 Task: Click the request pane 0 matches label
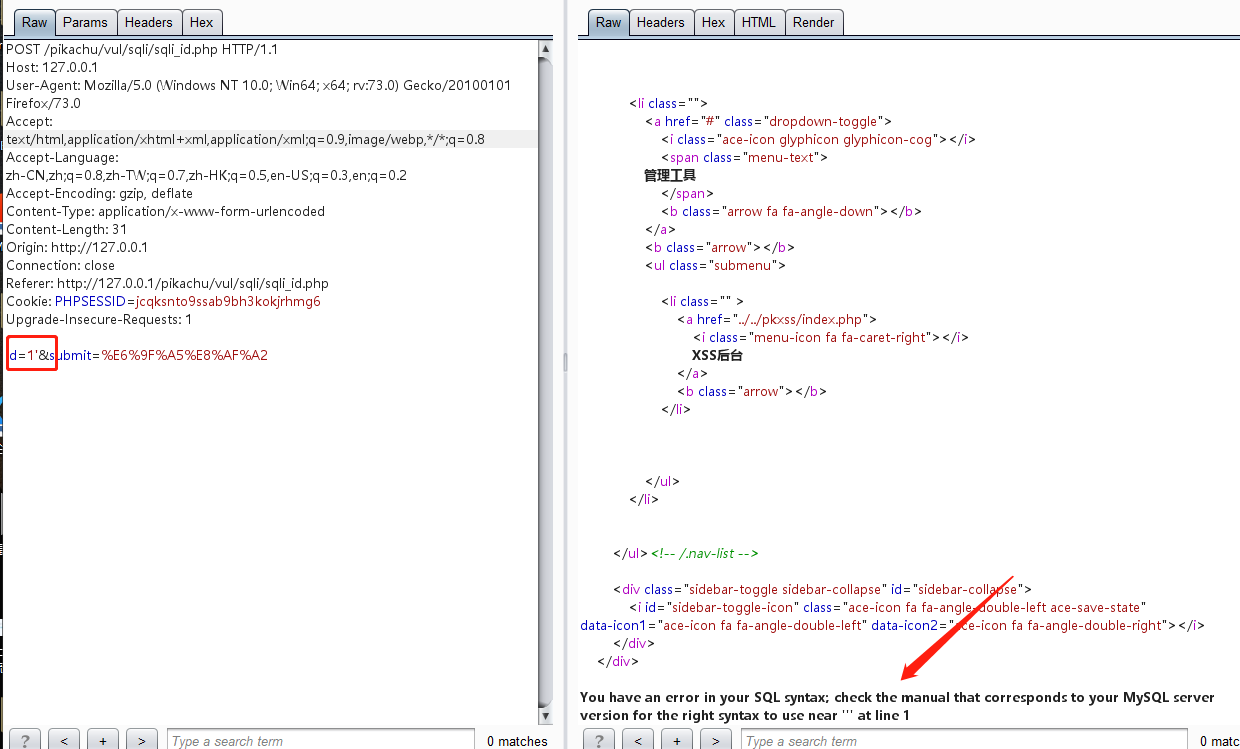517,741
